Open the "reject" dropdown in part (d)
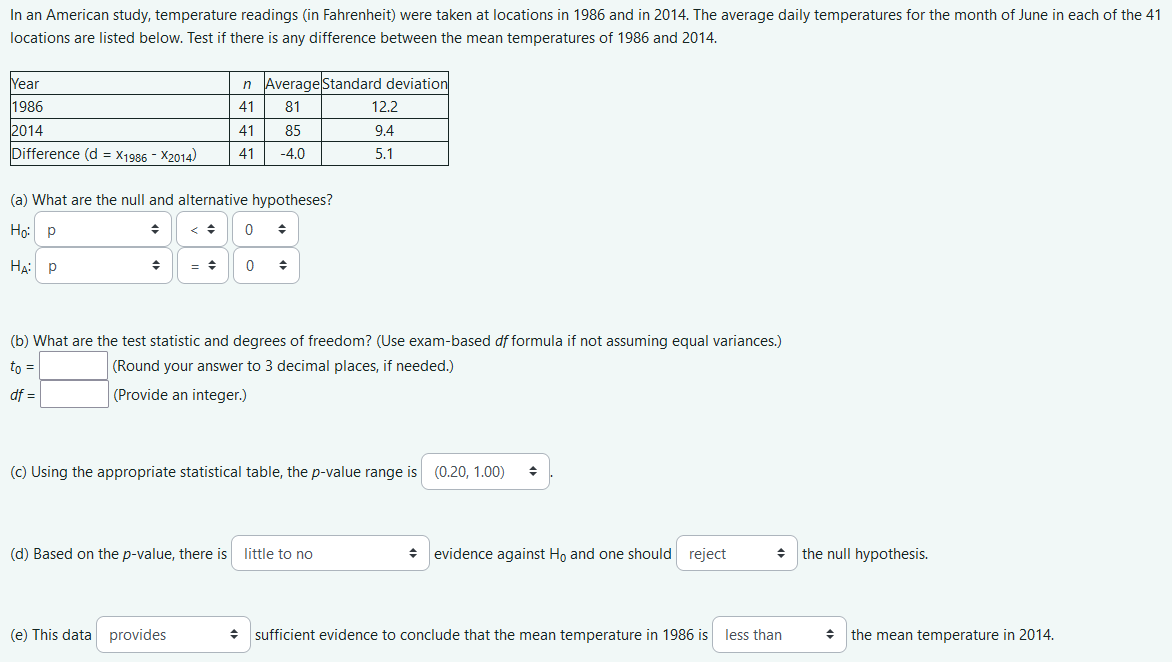 737,553
